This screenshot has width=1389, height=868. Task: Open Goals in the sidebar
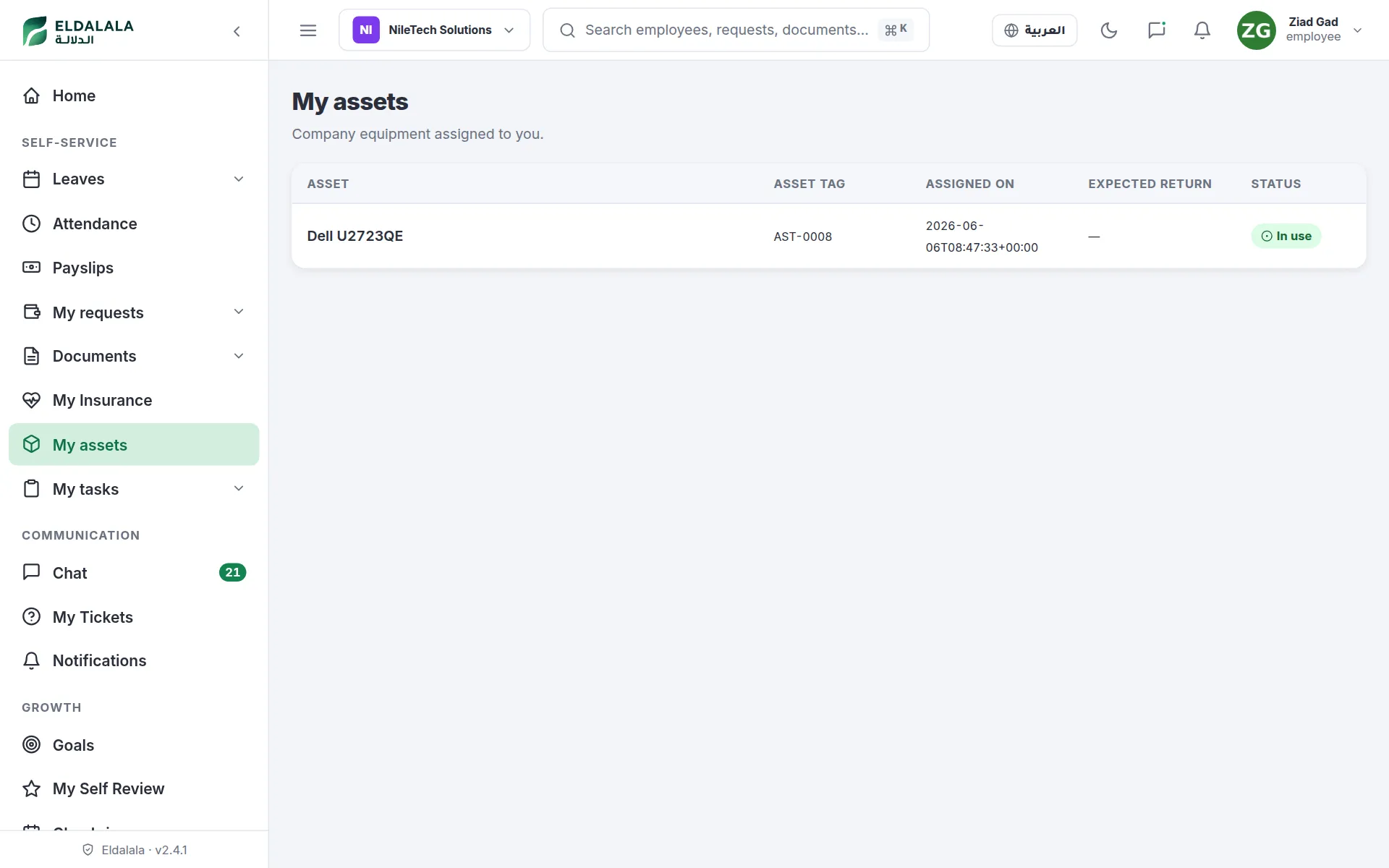coord(134,744)
